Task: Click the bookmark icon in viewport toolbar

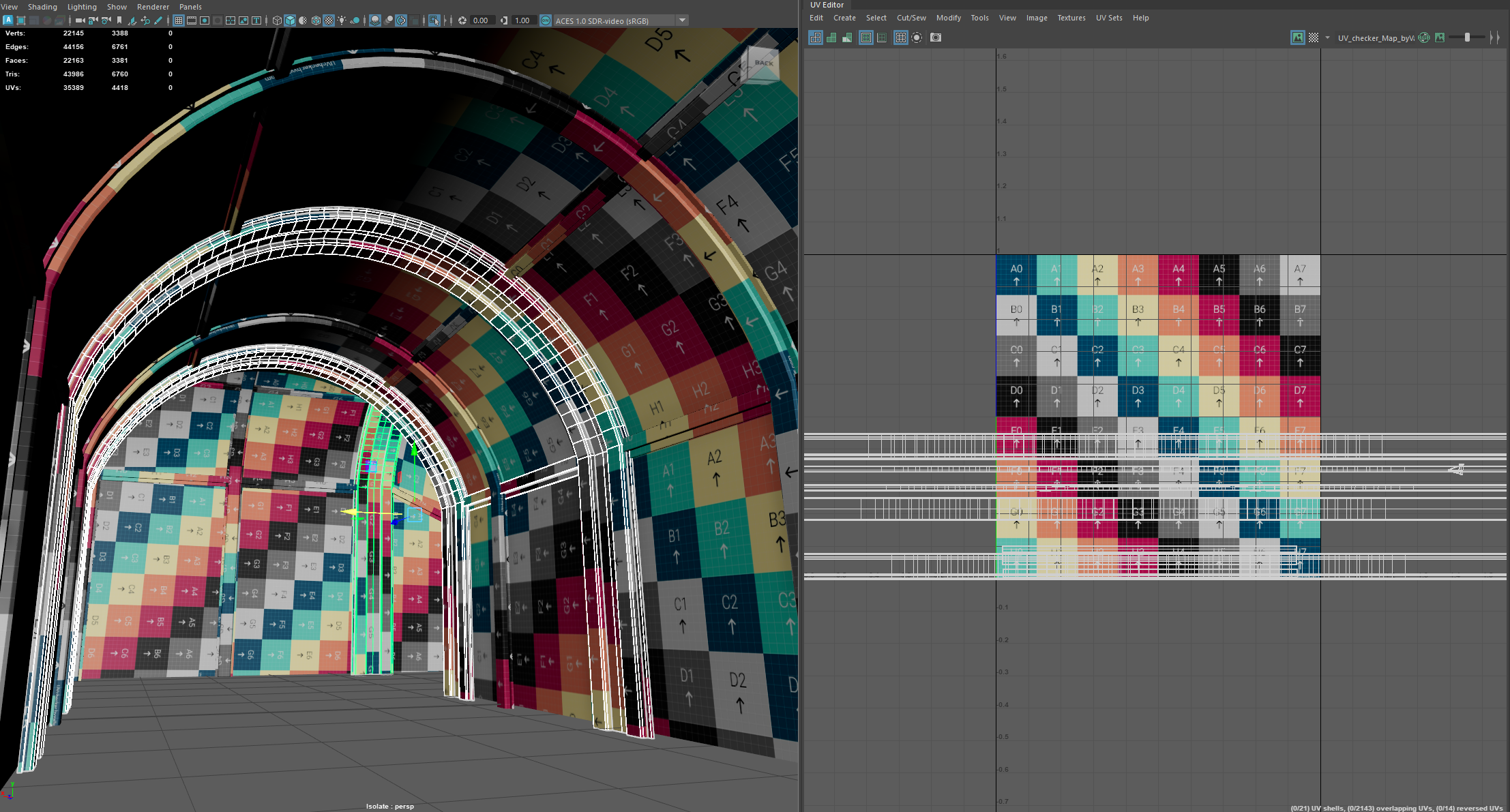Action: coord(119,20)
